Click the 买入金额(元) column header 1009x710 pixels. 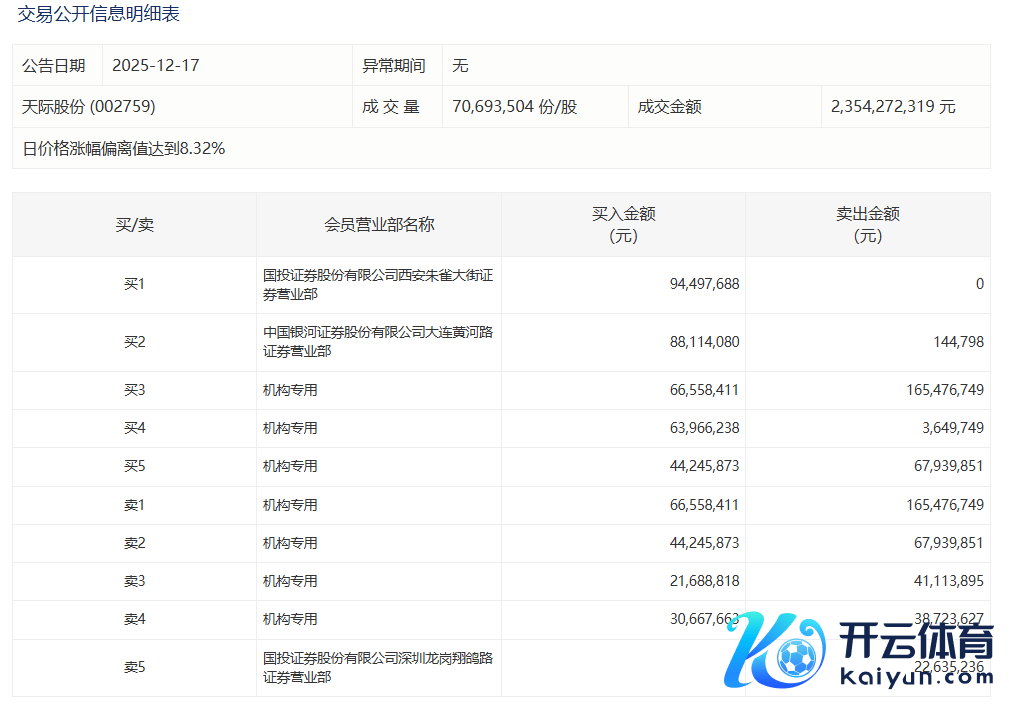tap(623, 225)
